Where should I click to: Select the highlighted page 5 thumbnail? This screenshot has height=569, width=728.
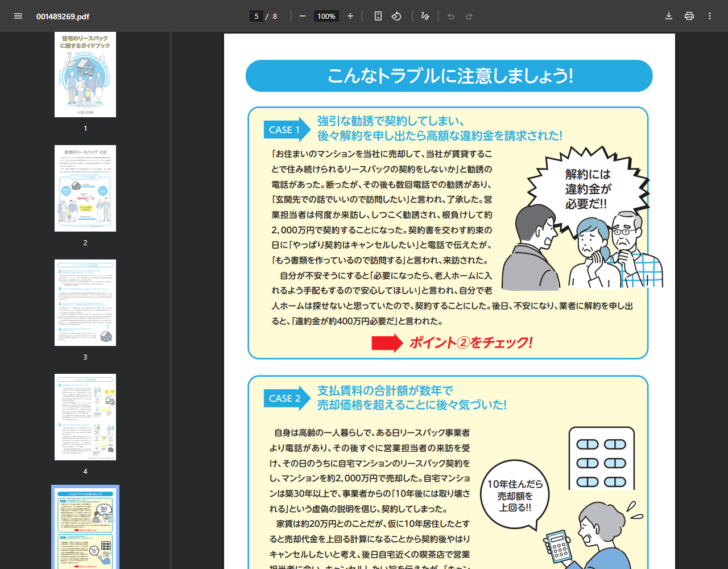coord(85,528)
